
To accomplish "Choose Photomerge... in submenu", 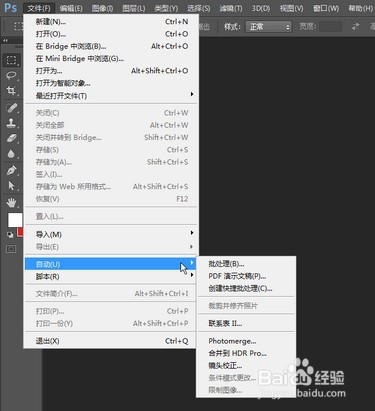I will (247, 341).
